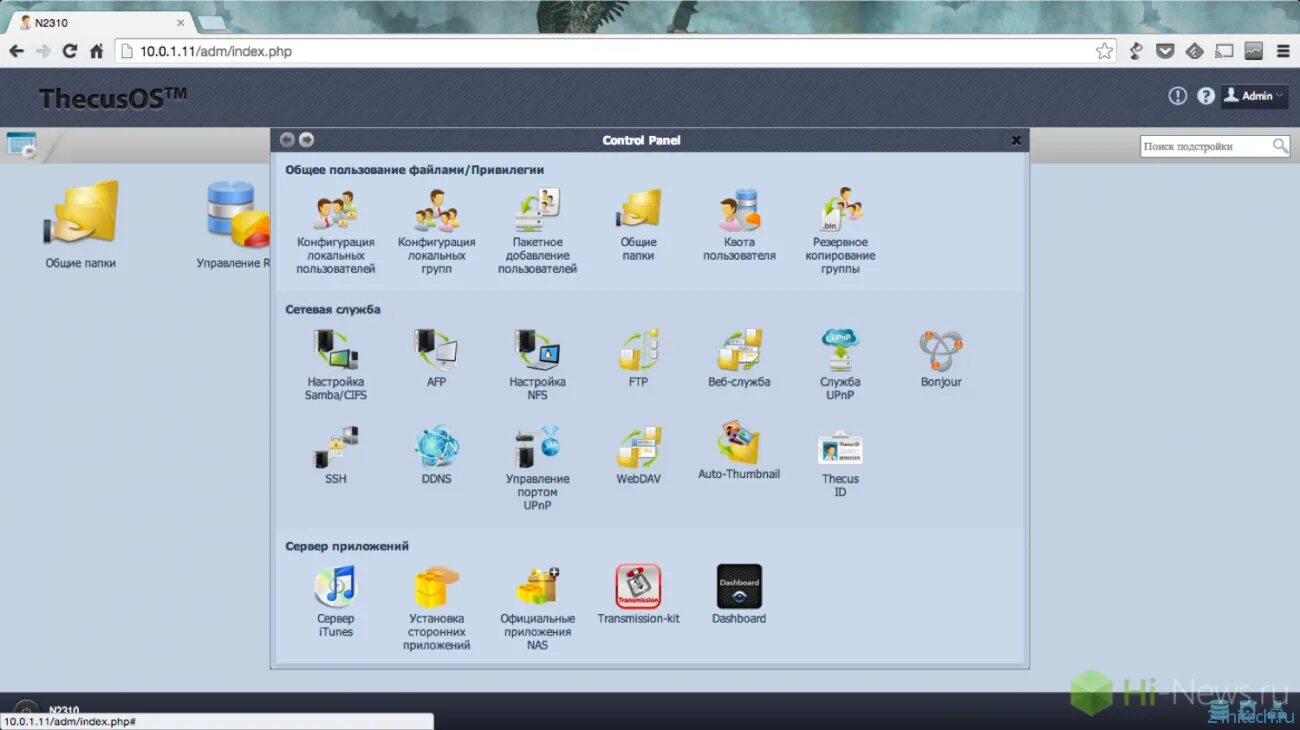Screen dimensions: 1300x730
Task: Open Bonjour settings
Action: point(941,358)
